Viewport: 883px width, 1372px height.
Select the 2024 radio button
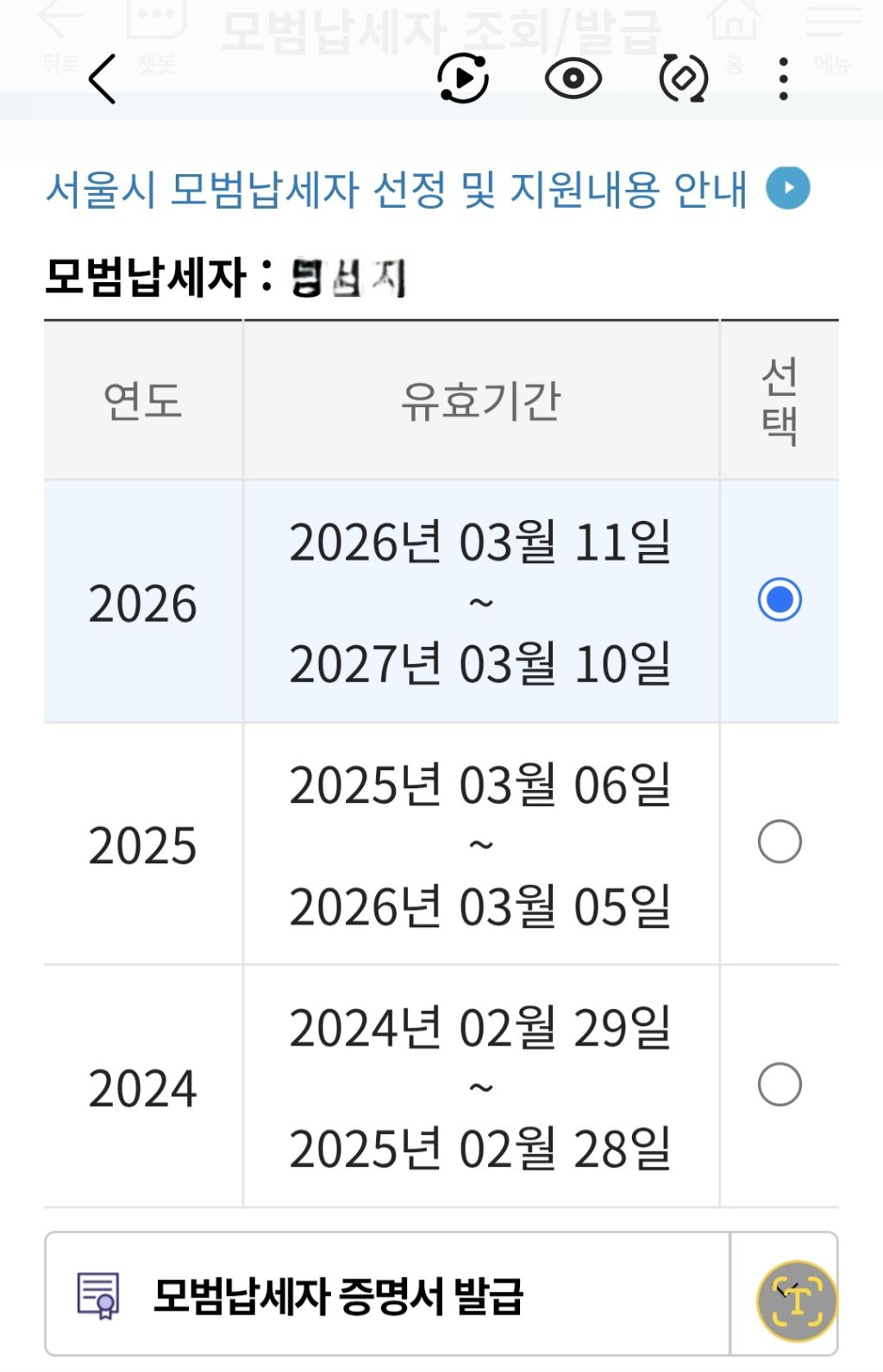coord(780,1085)
